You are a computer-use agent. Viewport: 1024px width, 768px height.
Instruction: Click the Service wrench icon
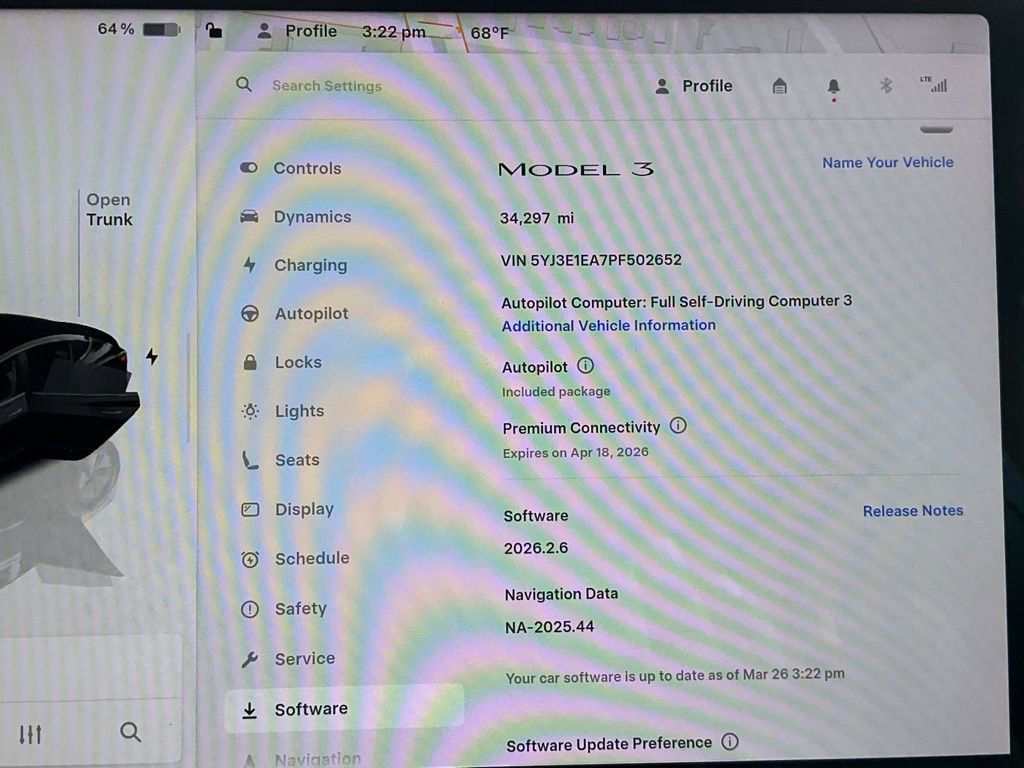[x=249, y=660]
